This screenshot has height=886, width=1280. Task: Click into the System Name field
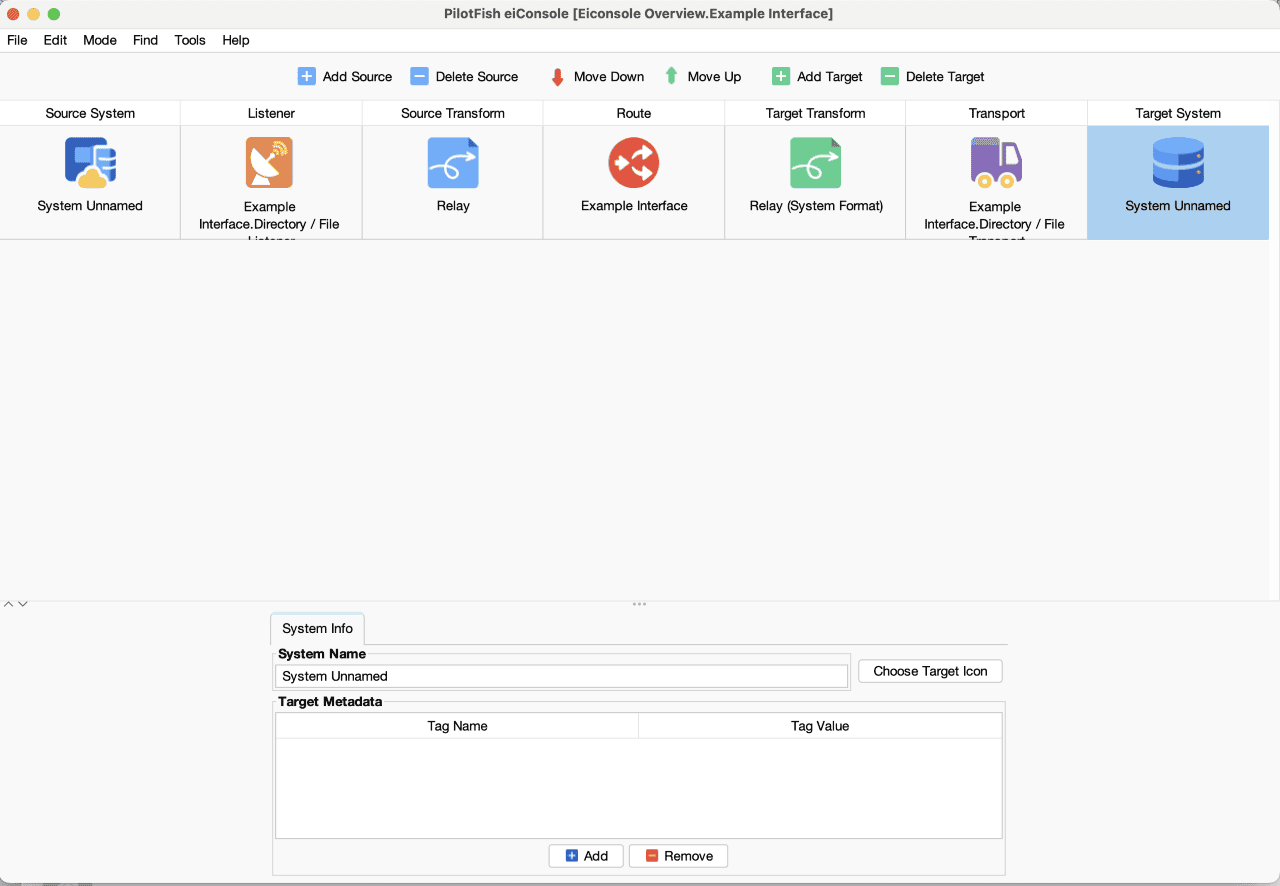click(x=562, y=676)
